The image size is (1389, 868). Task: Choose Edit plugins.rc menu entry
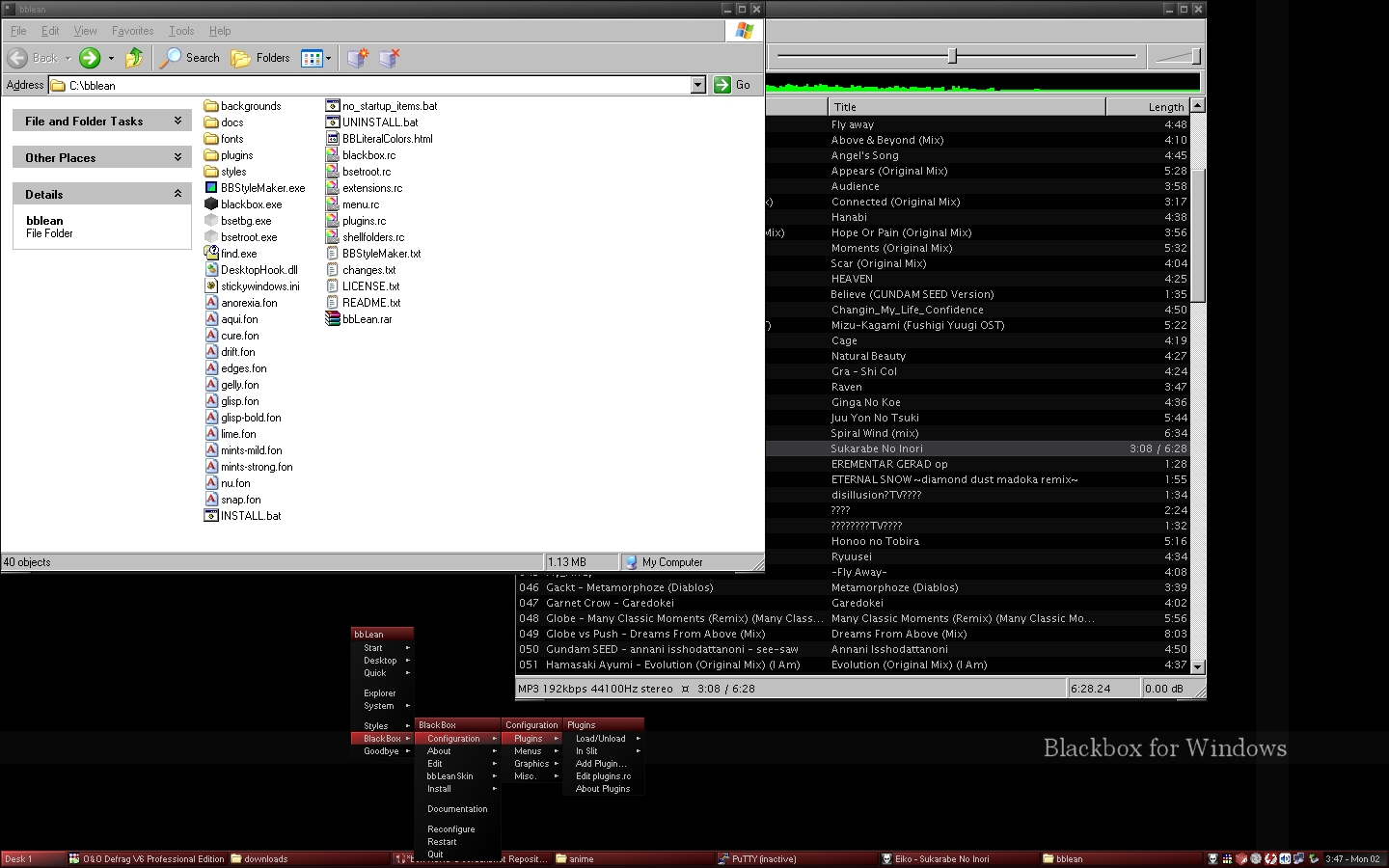(x=604, y=776)
